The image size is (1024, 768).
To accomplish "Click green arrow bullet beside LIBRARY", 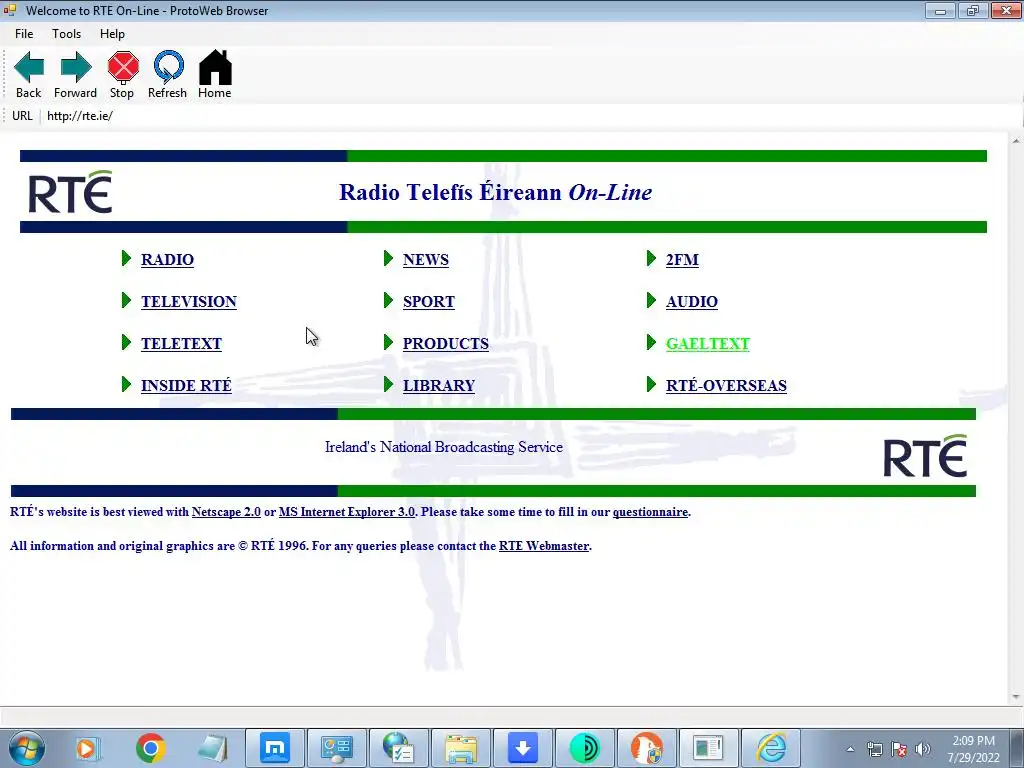I will (389, 385).
